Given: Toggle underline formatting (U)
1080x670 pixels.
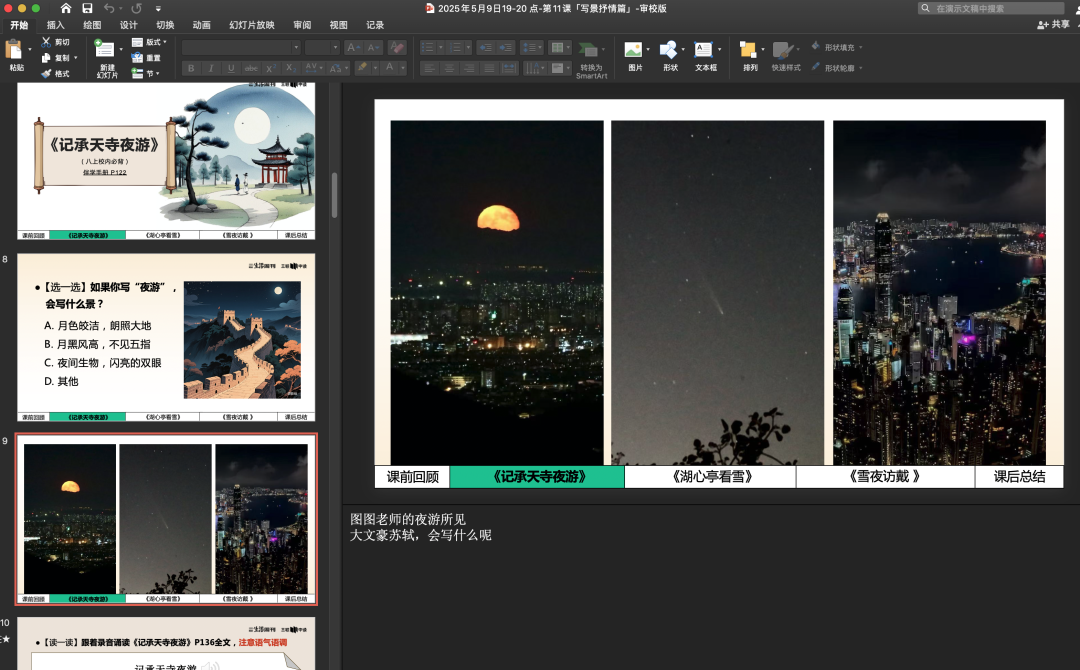Looking at the screenshot, I should [231, 68].
